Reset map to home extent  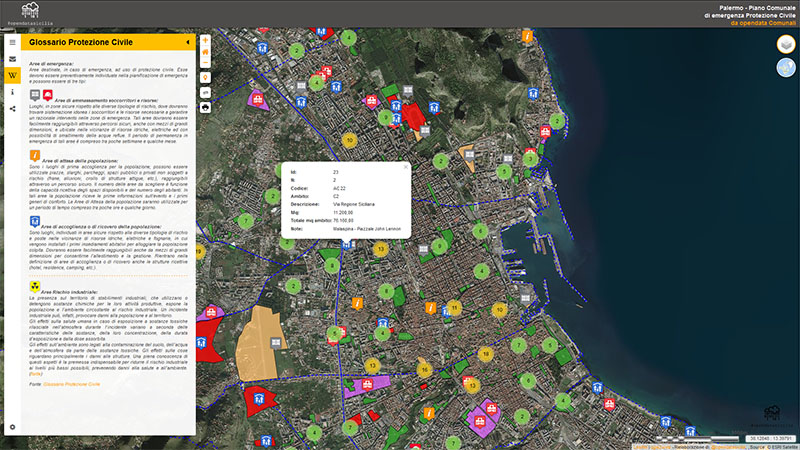click(x=205, y=52)
